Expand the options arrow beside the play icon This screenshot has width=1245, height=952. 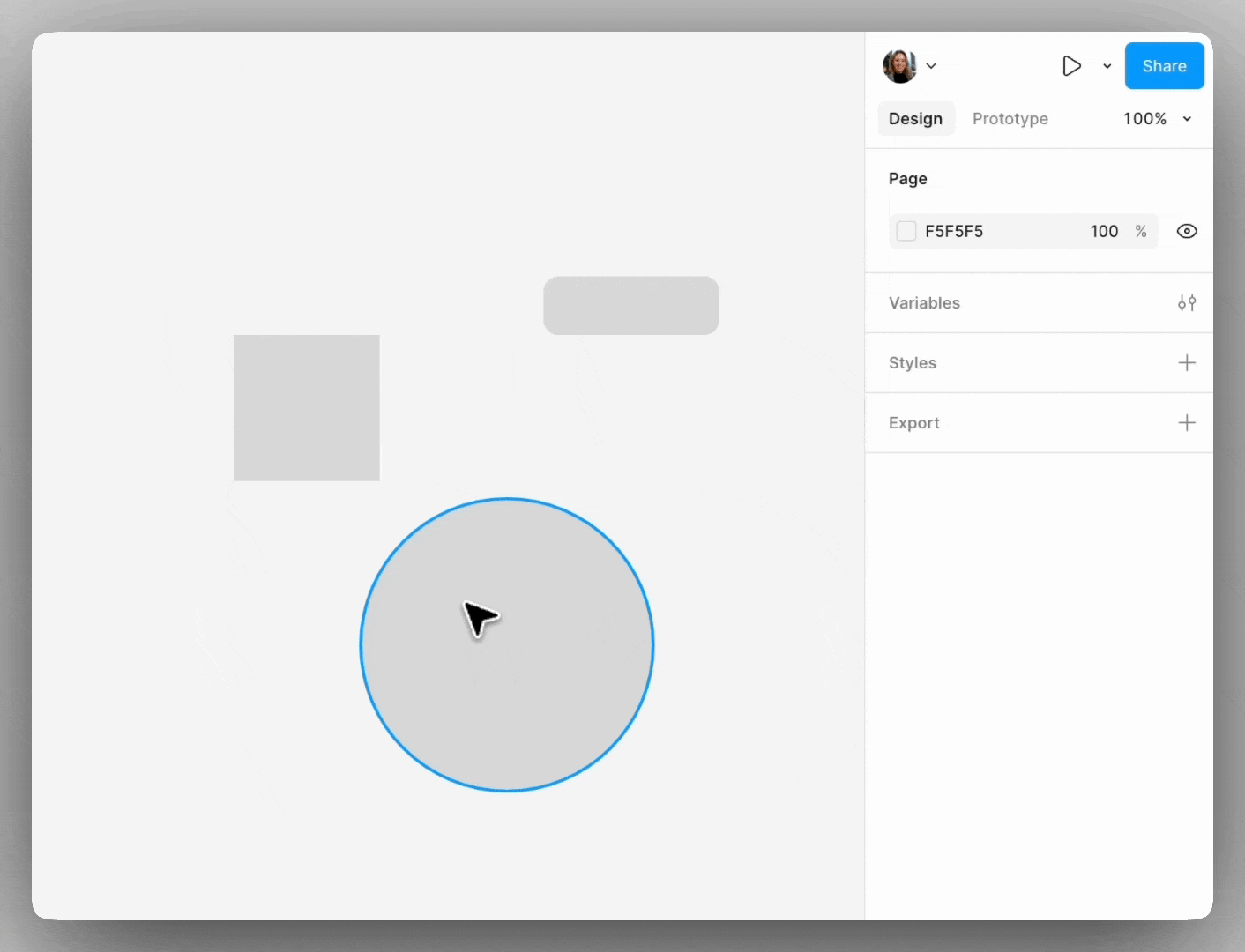(x=1107, y=66)
